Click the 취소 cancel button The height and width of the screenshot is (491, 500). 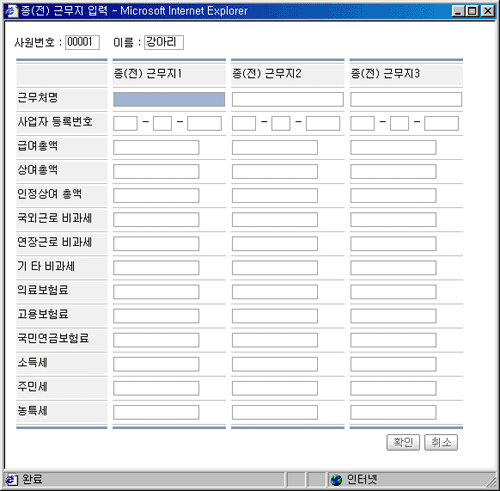click(x=441, y=442)
